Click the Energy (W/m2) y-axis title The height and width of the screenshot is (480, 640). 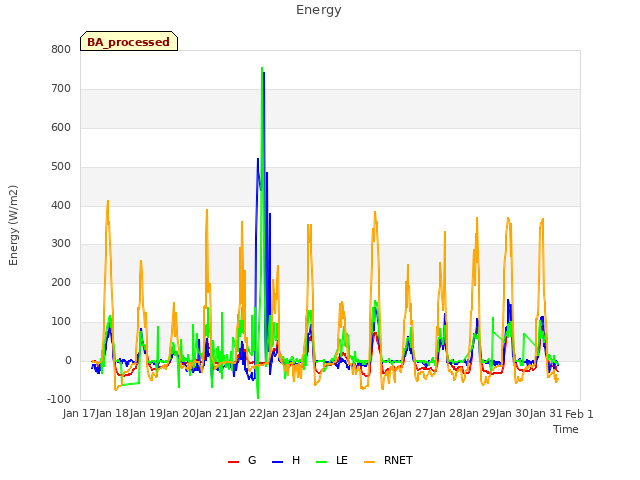point(13,225)
